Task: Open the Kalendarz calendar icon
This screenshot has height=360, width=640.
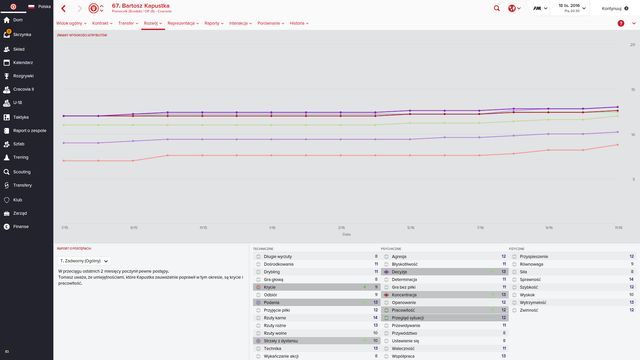Action: [7, 62]
